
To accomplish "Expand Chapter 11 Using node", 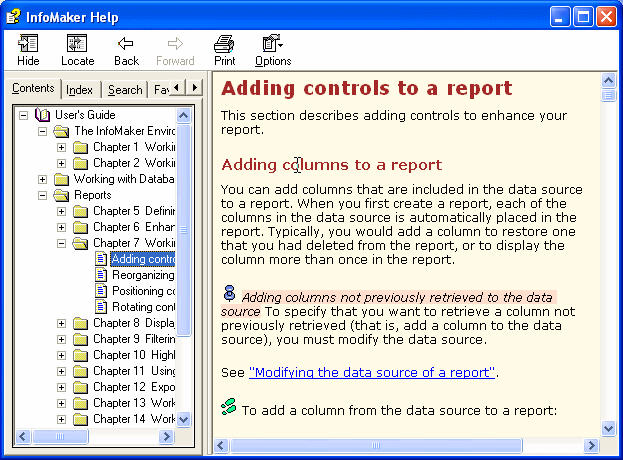I will coord(61,371).
